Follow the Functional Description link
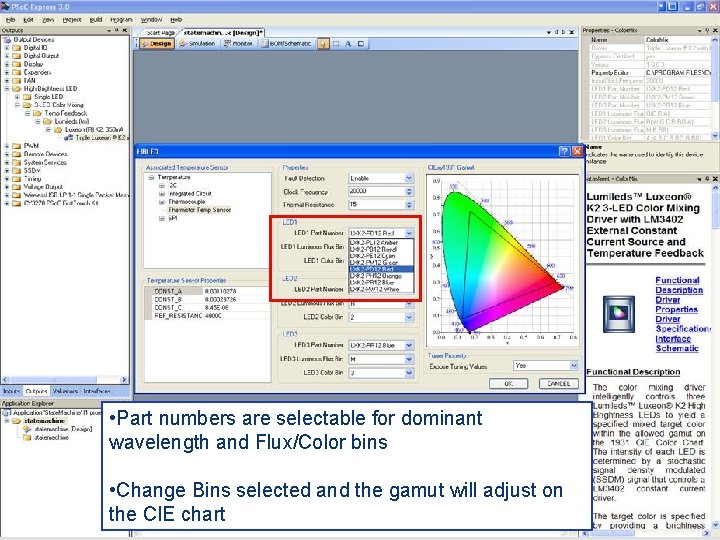 pos(679,285)
